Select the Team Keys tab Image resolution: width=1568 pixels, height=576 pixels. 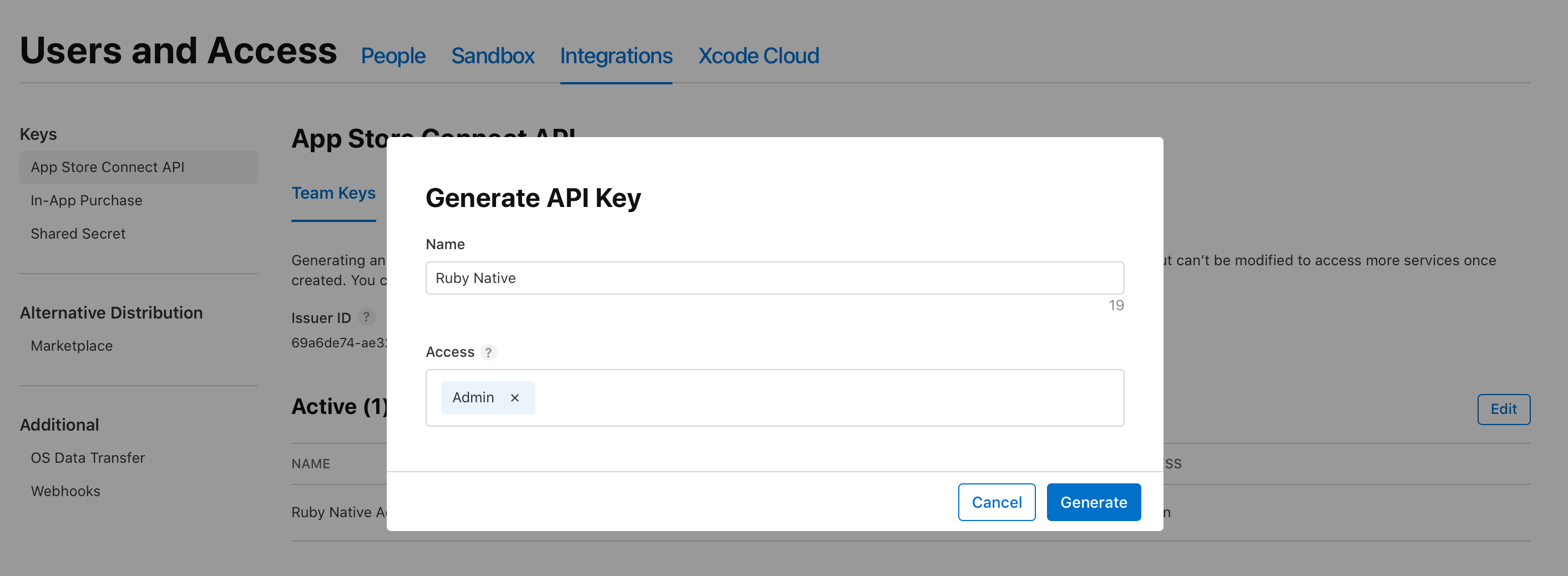pyautogui.click(x=333, y=193)
